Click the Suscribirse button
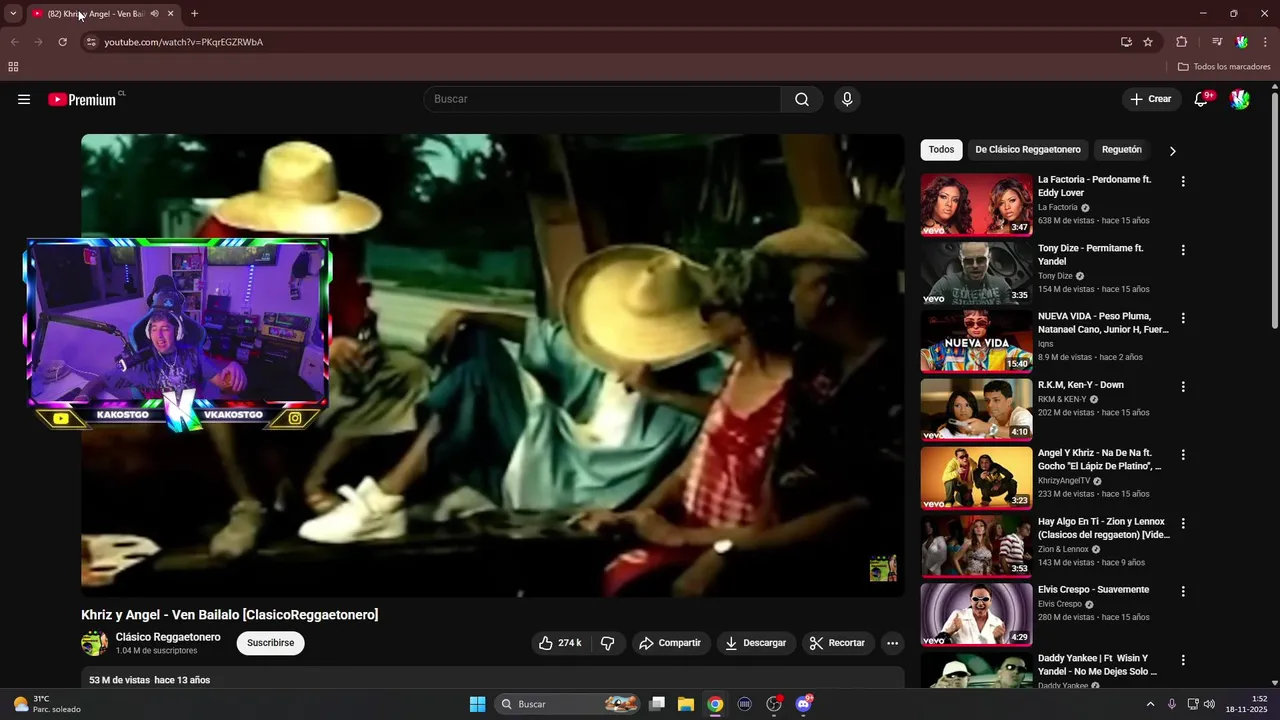The image size is (1280, 720). (x=270, y=643)
